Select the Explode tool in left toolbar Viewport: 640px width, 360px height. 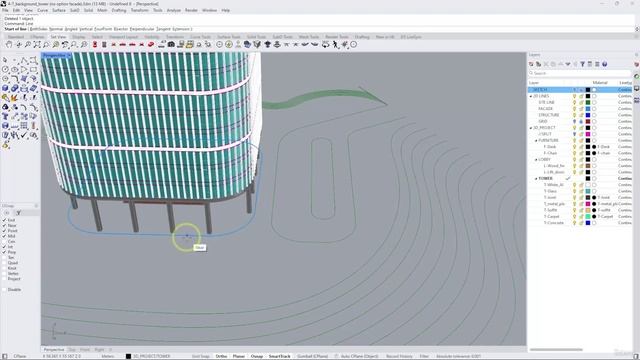pos(15,98)
